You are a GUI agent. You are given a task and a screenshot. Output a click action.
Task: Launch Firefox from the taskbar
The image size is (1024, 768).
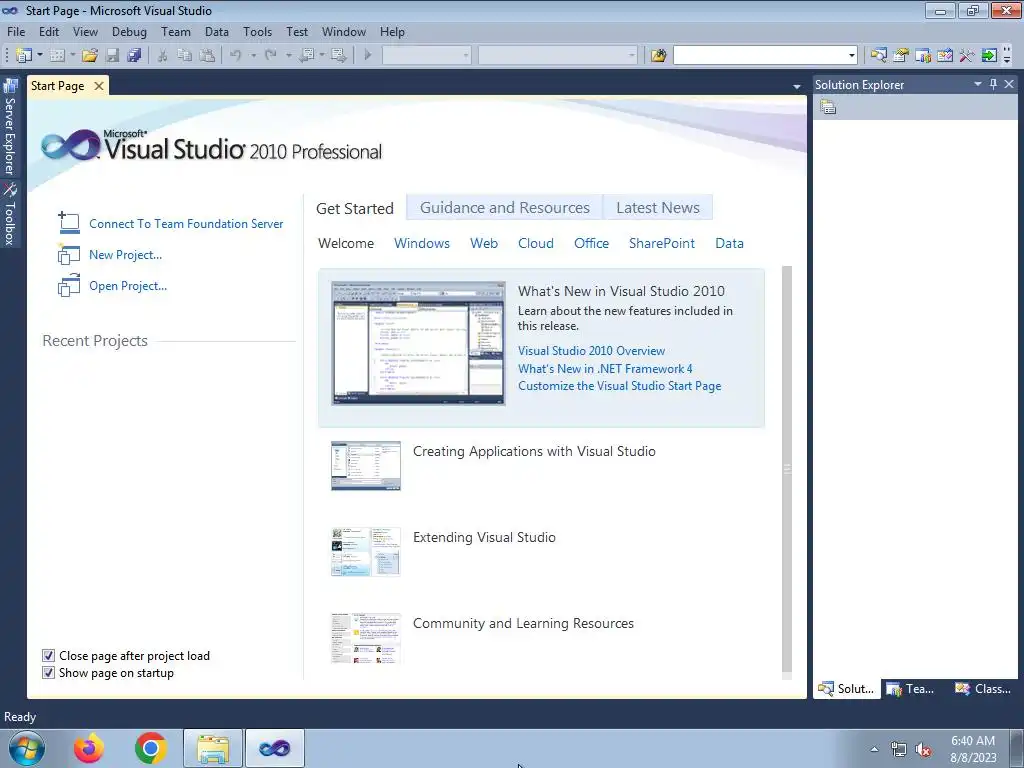coord(89,748)
